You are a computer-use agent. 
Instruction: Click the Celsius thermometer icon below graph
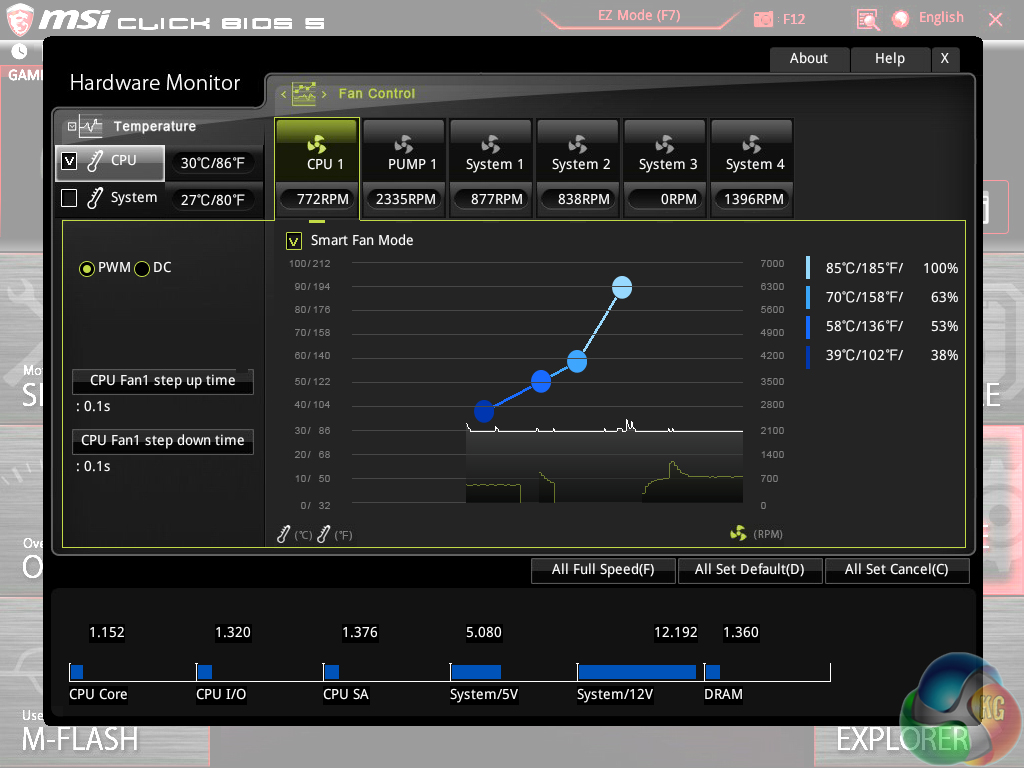pyautogui.click(x=283, y=535)
